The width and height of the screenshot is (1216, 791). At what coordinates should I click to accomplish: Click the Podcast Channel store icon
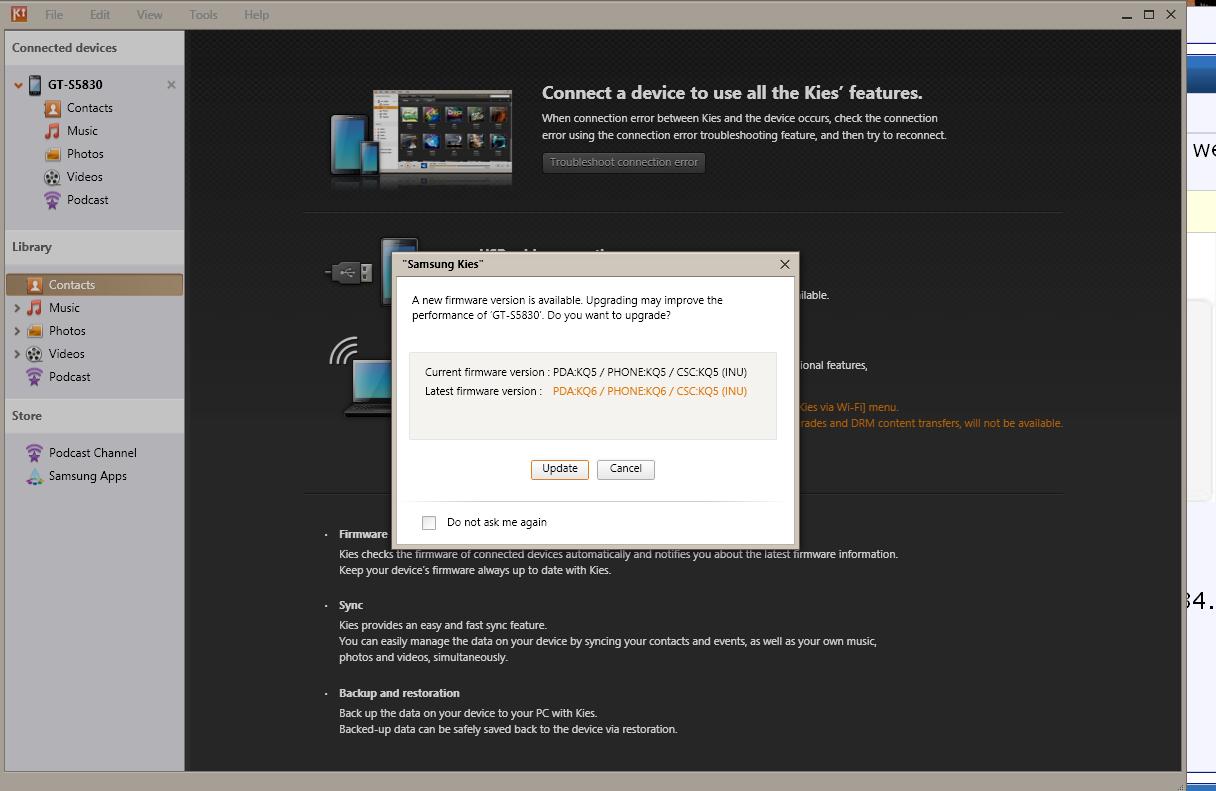pyautogui.click(x=35, y=453)
